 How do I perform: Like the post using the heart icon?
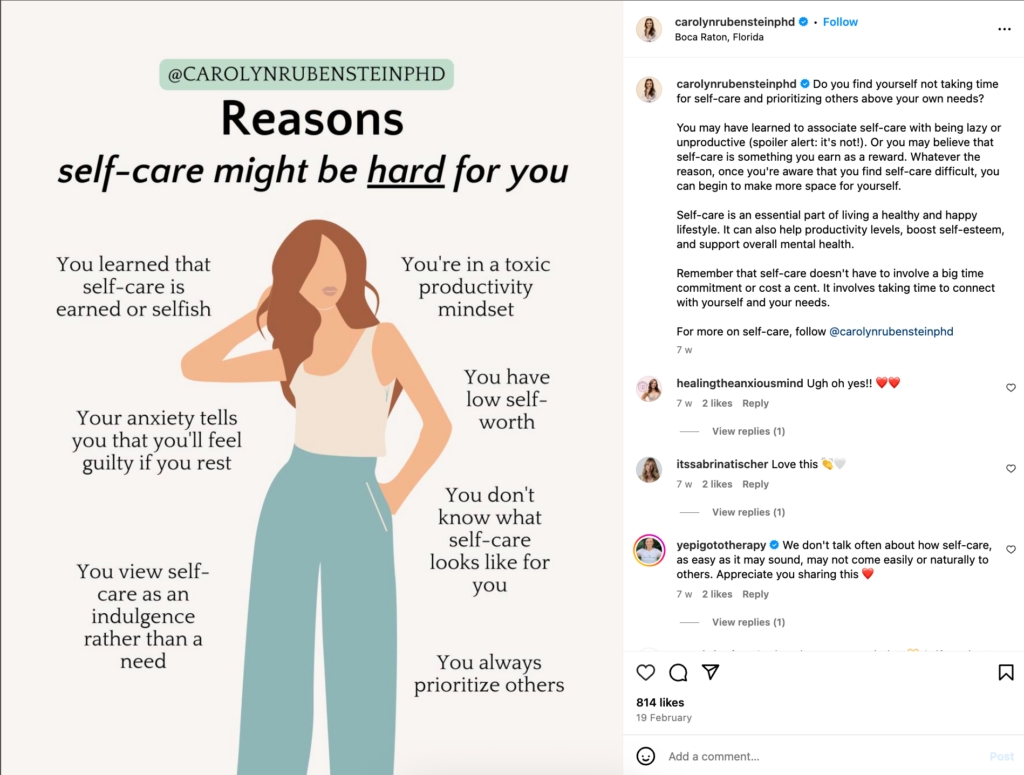coord(645,673)
